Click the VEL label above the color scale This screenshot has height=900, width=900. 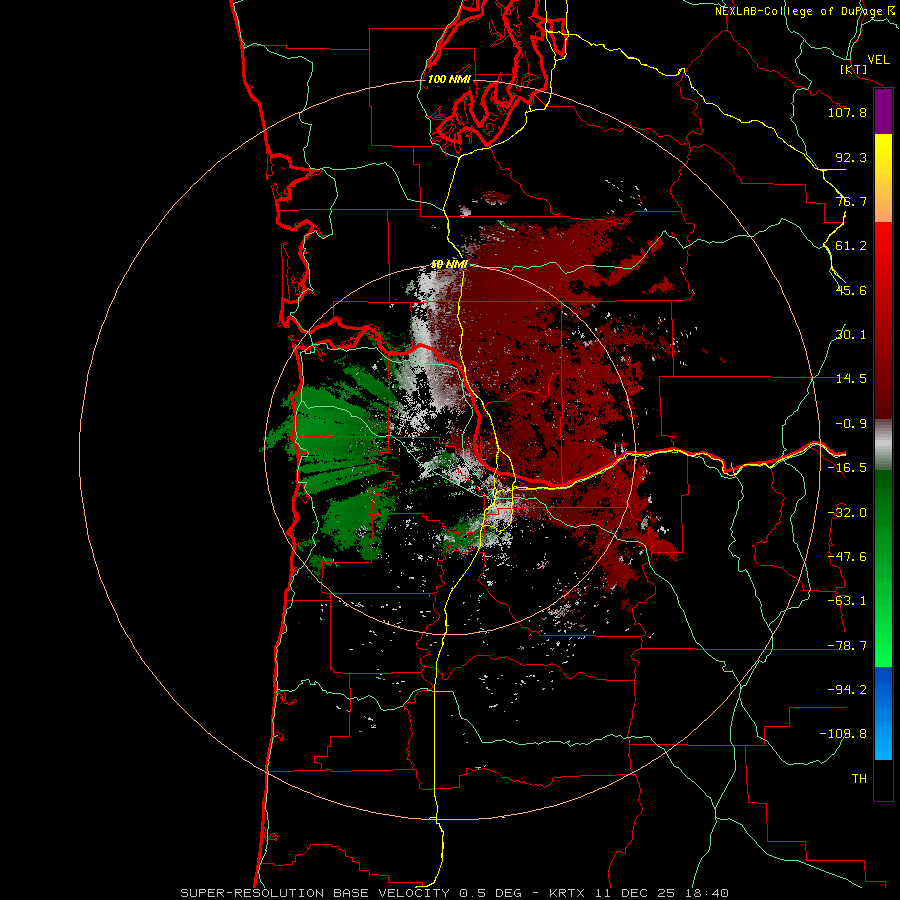[878, 60]
